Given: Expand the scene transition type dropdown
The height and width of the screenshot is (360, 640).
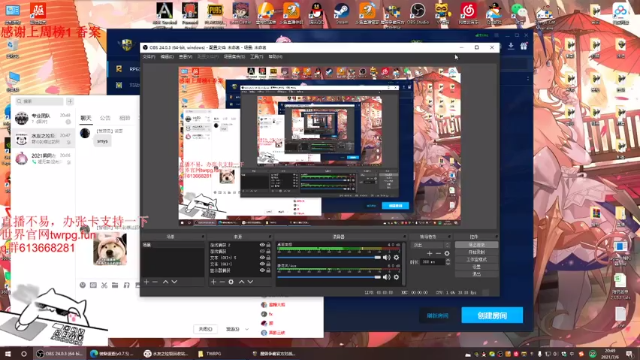Looking at the screenshot, I should 431,245.
